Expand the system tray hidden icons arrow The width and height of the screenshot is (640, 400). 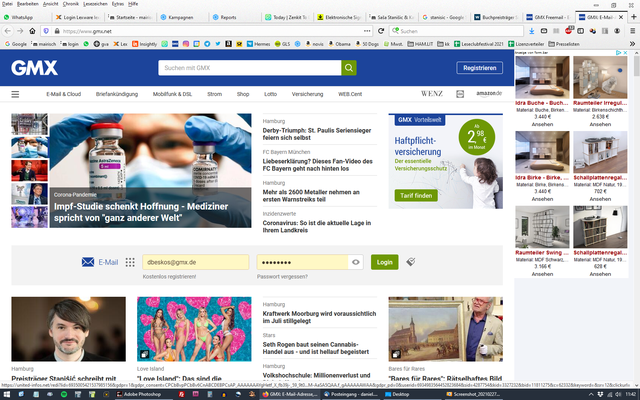click(590, 394)
